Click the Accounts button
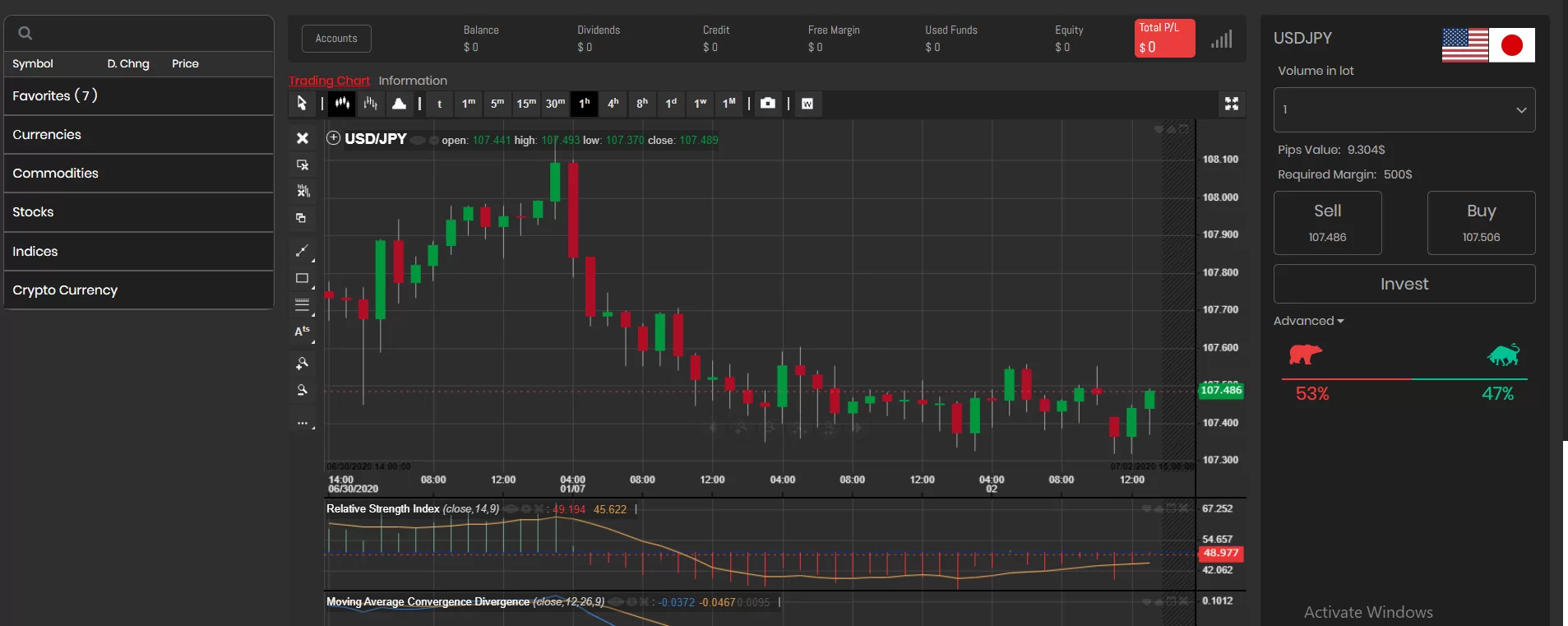The image size is (1568, 626). coord(336,39)
